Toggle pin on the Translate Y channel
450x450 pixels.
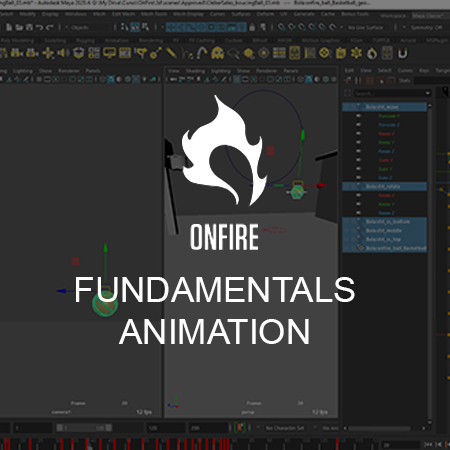358,116
